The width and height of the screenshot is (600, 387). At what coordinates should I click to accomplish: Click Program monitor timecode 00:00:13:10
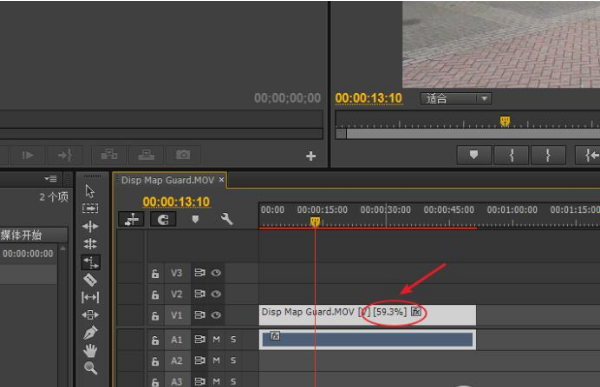[x=369, y=98]
